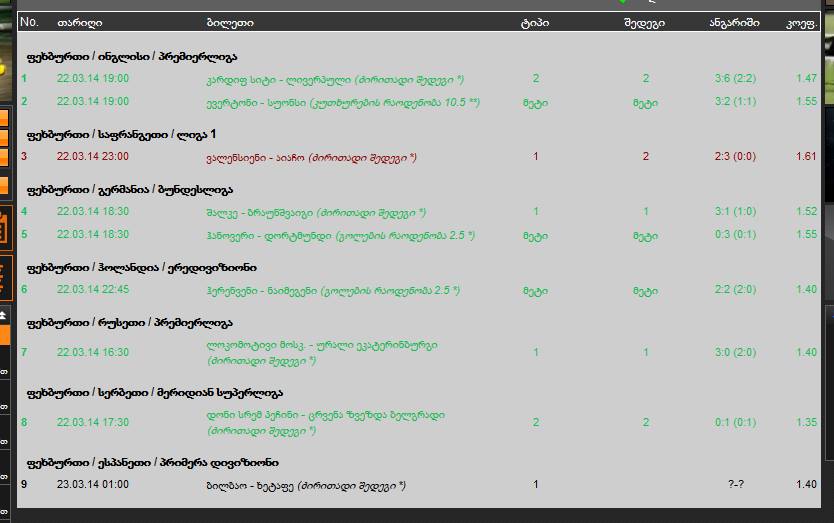Viewport: 834px width, 523px height.
Task: Click coefficient '1.47' in row 1
Action: (806, 78)
